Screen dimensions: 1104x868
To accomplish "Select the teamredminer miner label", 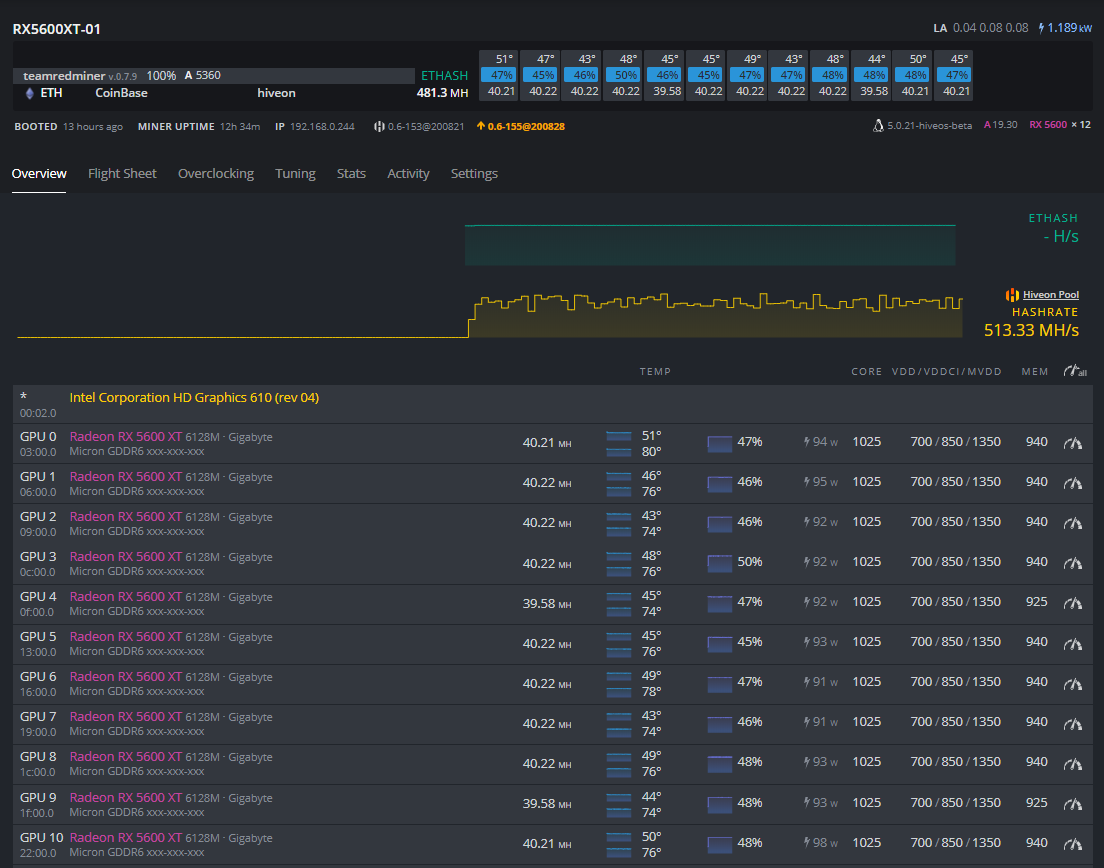I will pyautogui.click(x=64, y=75).
